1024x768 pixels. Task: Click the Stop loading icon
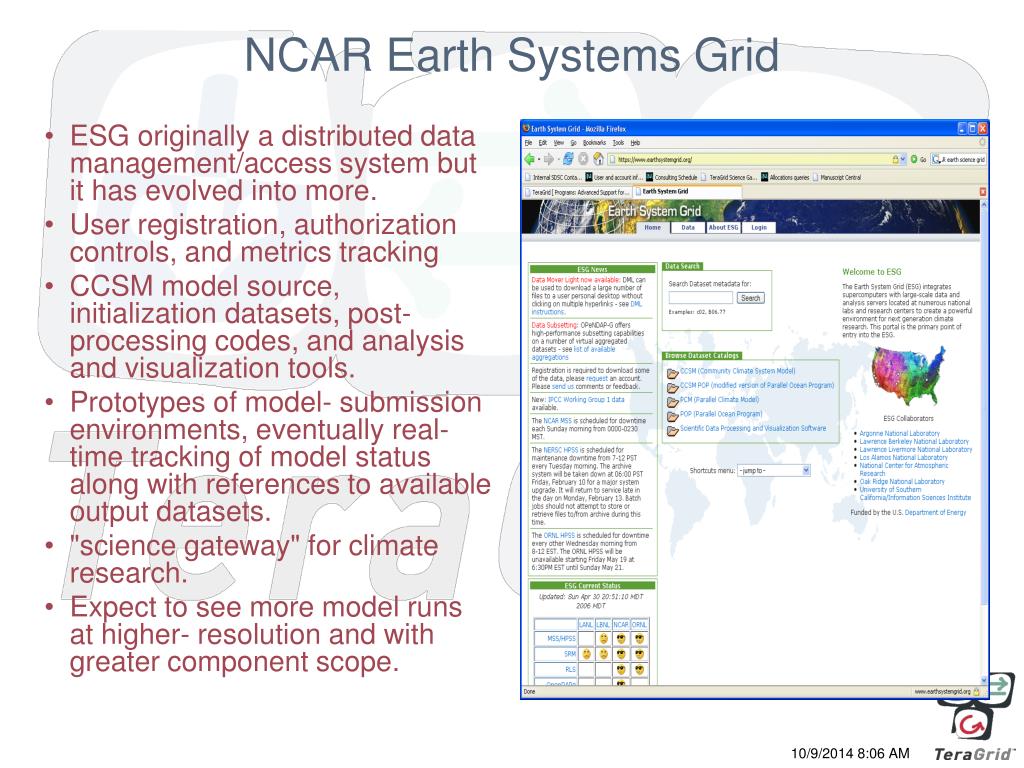pos(583,159)
